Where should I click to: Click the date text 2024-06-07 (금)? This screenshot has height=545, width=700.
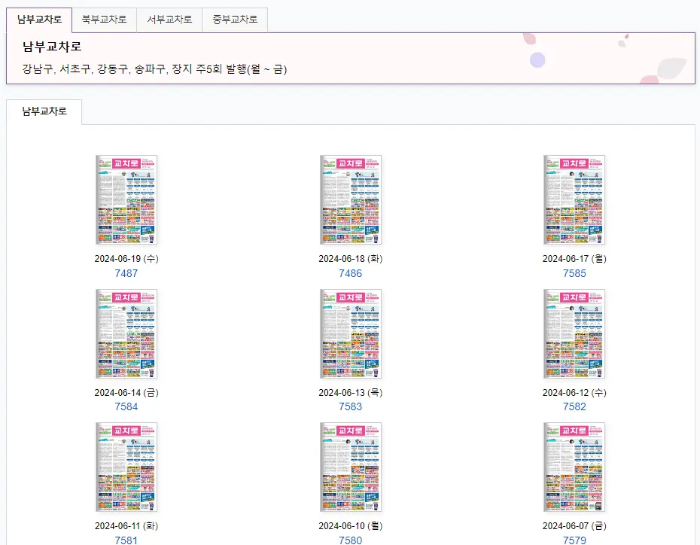tap(575, 526)
